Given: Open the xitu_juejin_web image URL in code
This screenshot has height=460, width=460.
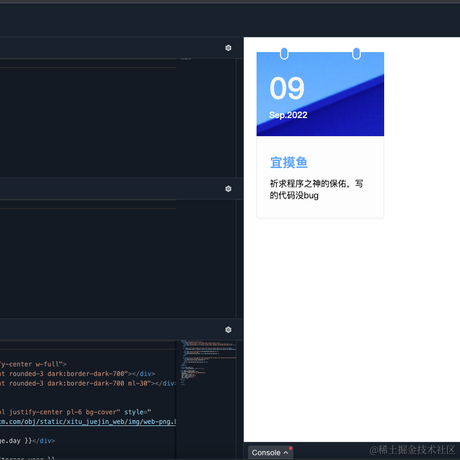Looking at the screenshot, I should pos(88,422).
